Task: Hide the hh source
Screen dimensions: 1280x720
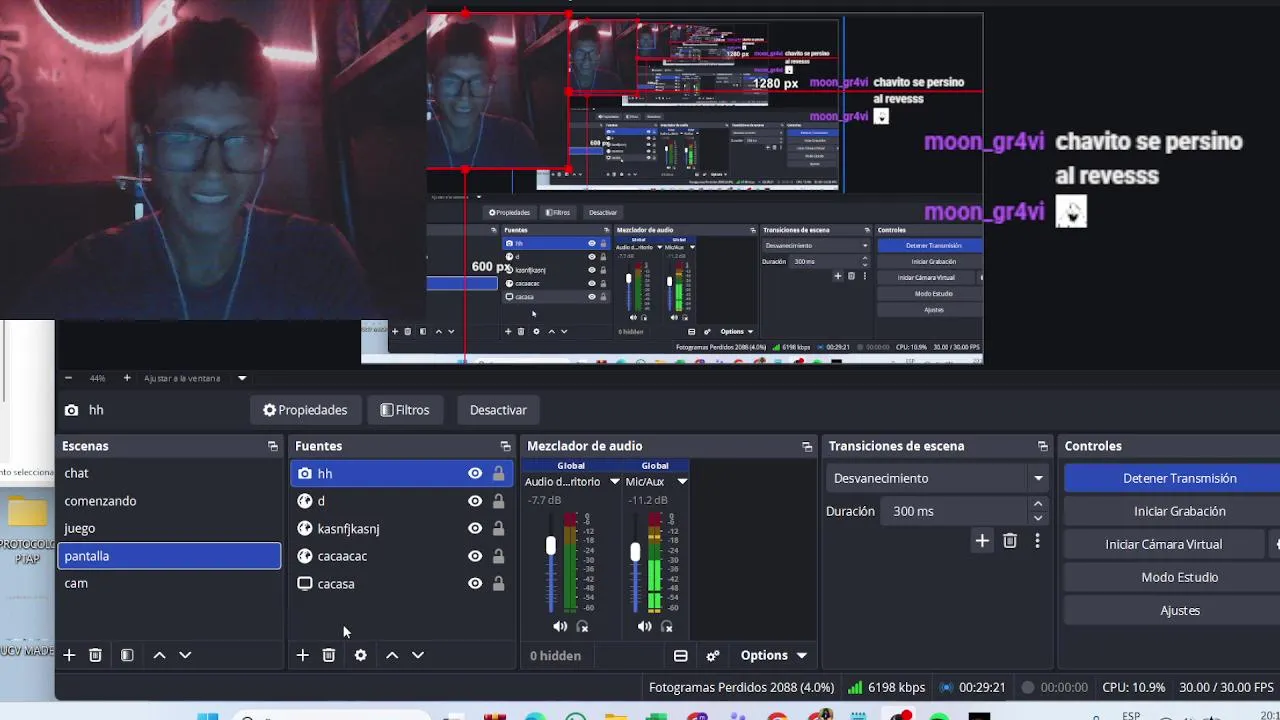Action: tap(475, 473)
